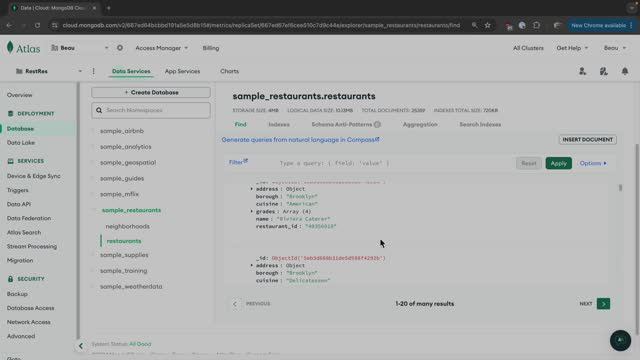This screenshot has width=640, height=360.
Task: Select the sample_supplies database
Action: click(x=124, y=255)
